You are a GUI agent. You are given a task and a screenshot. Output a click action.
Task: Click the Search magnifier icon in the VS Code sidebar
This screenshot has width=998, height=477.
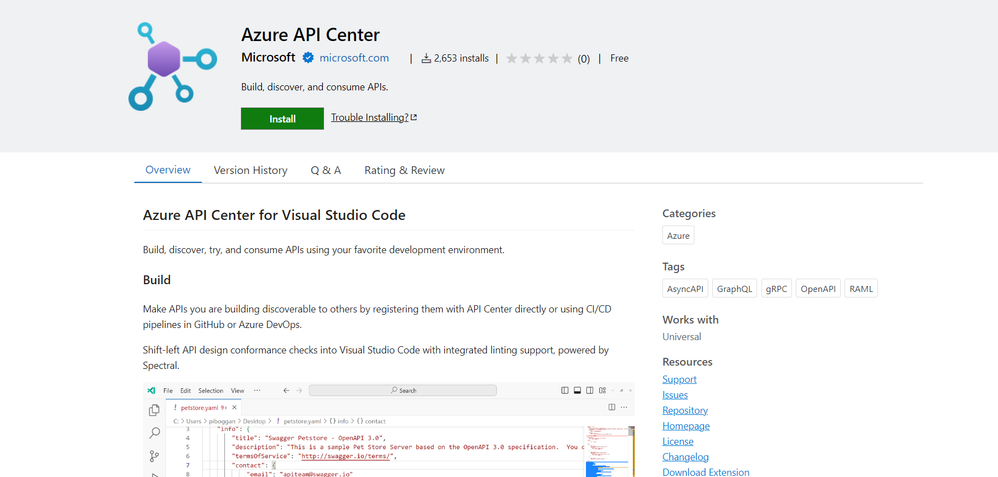coord(154,433)
